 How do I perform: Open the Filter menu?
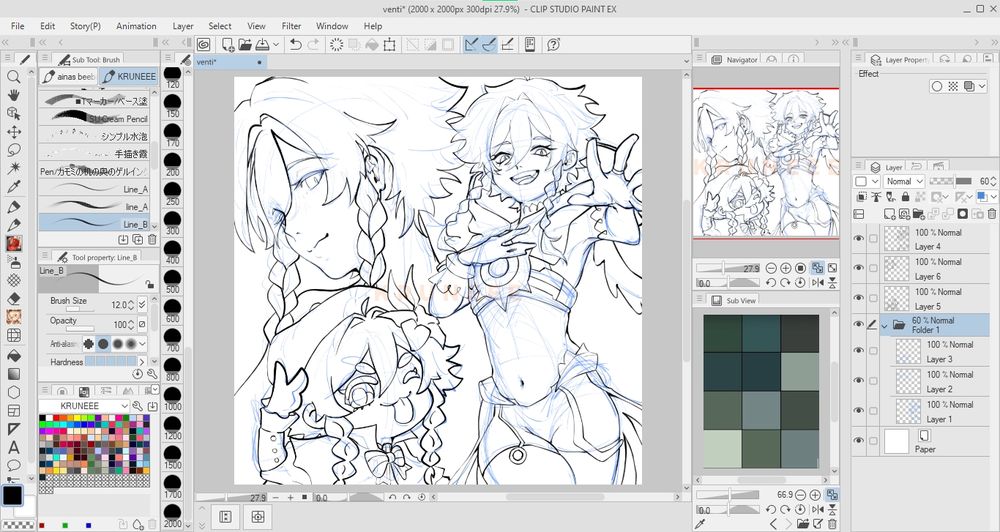pyautogui.click(x=291, y=26)
